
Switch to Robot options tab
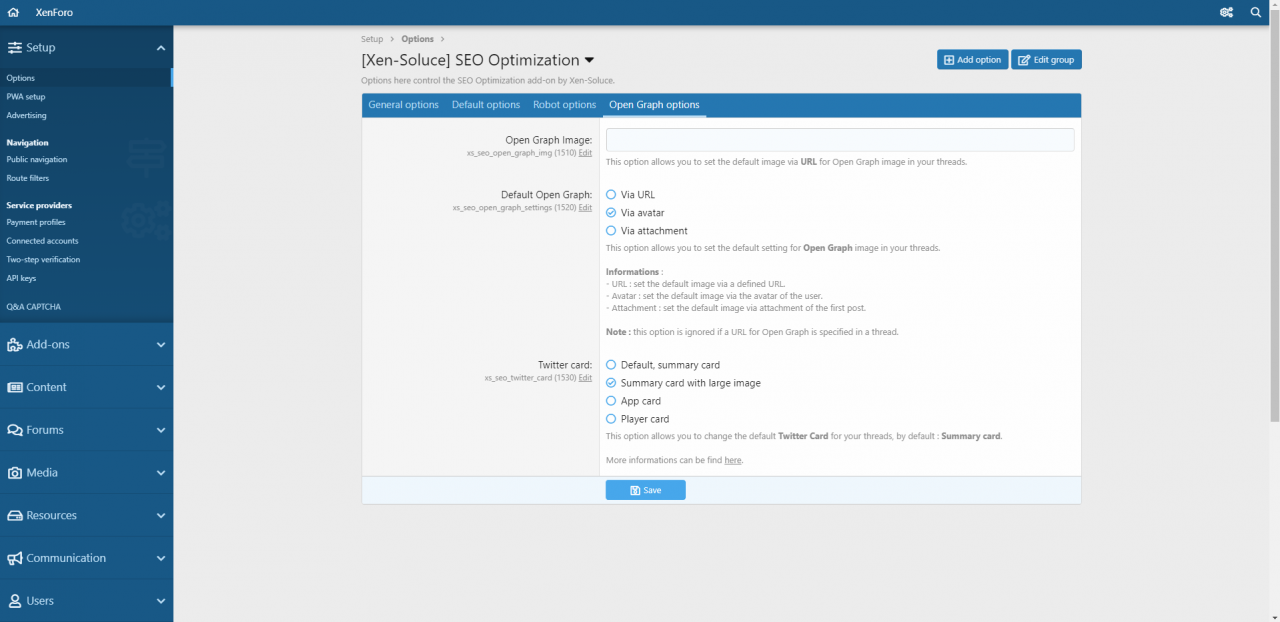point(564,105)
